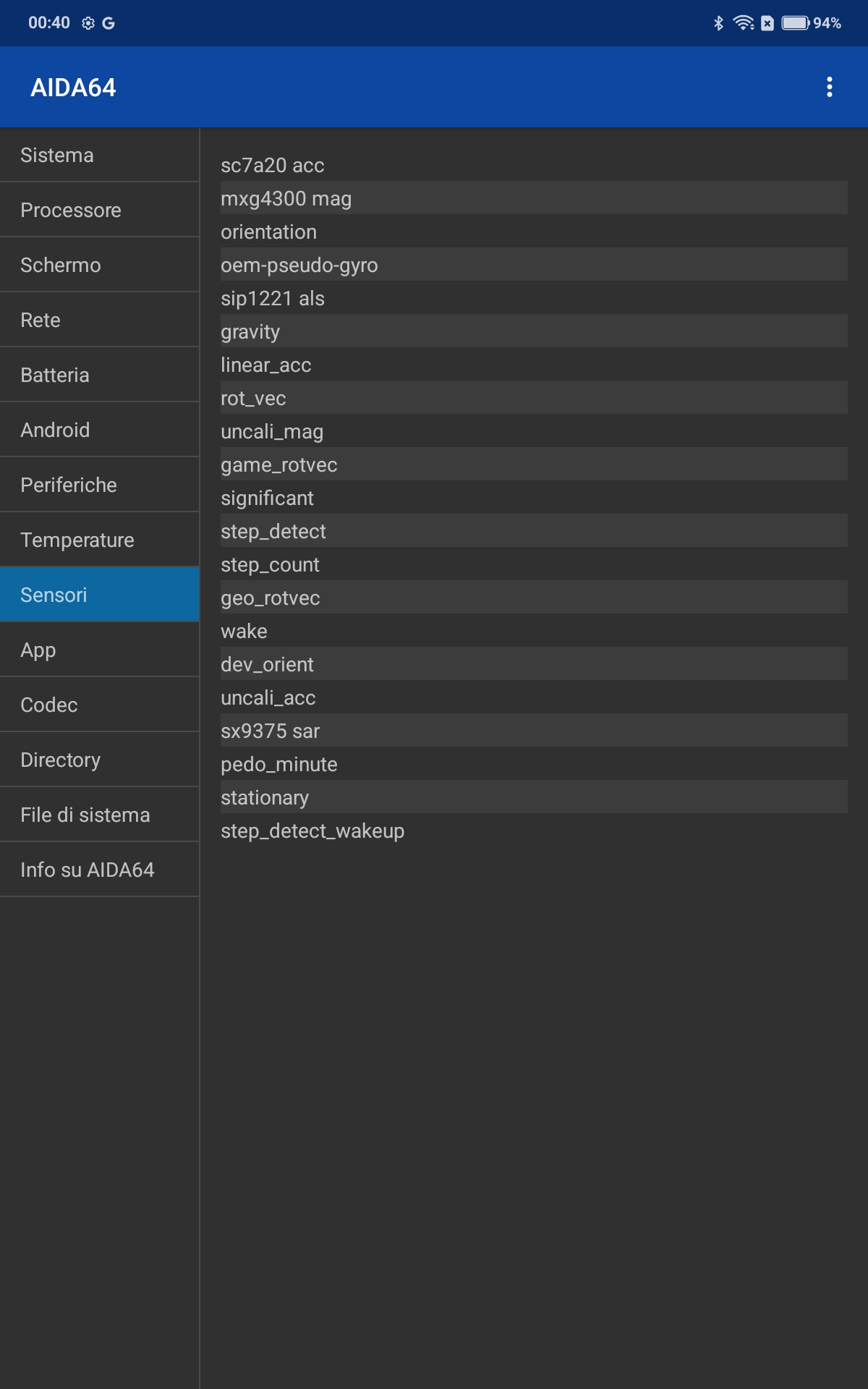Tap the Wi-Fi status icon
The image size is (868, 1389).
(744, 23)
